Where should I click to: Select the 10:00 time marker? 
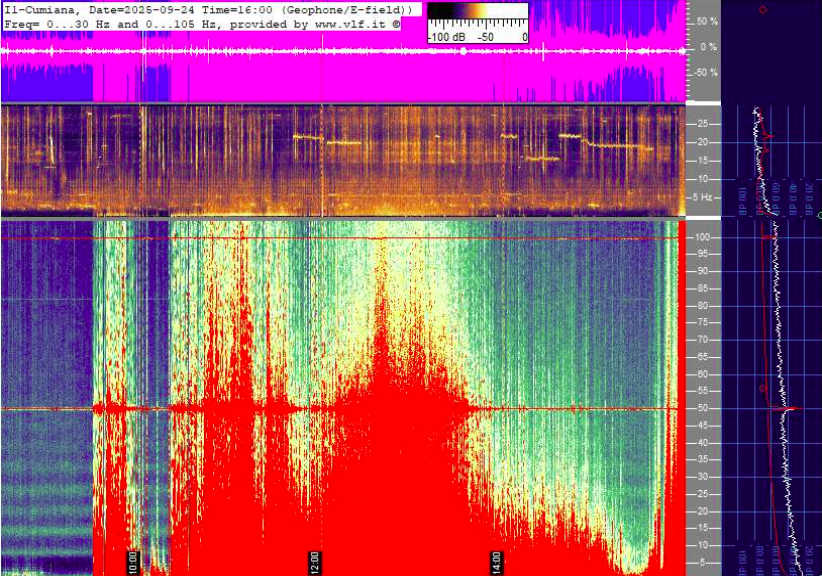point(133,563)
